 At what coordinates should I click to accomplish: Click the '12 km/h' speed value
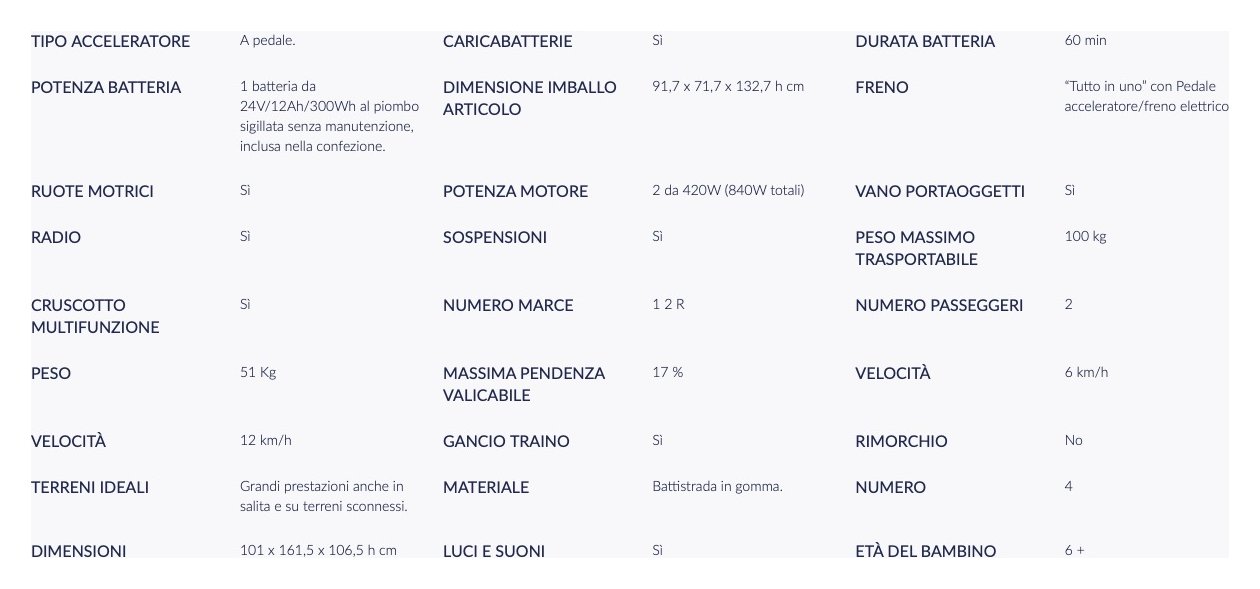click(266, 440)
